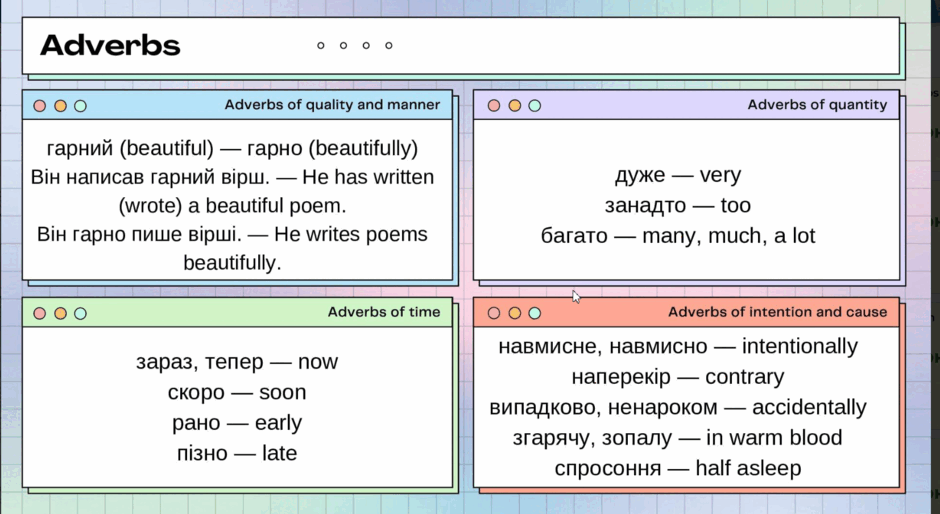
Task: Click the line "скоро — soon"
Action: click(x=237, y=392)
